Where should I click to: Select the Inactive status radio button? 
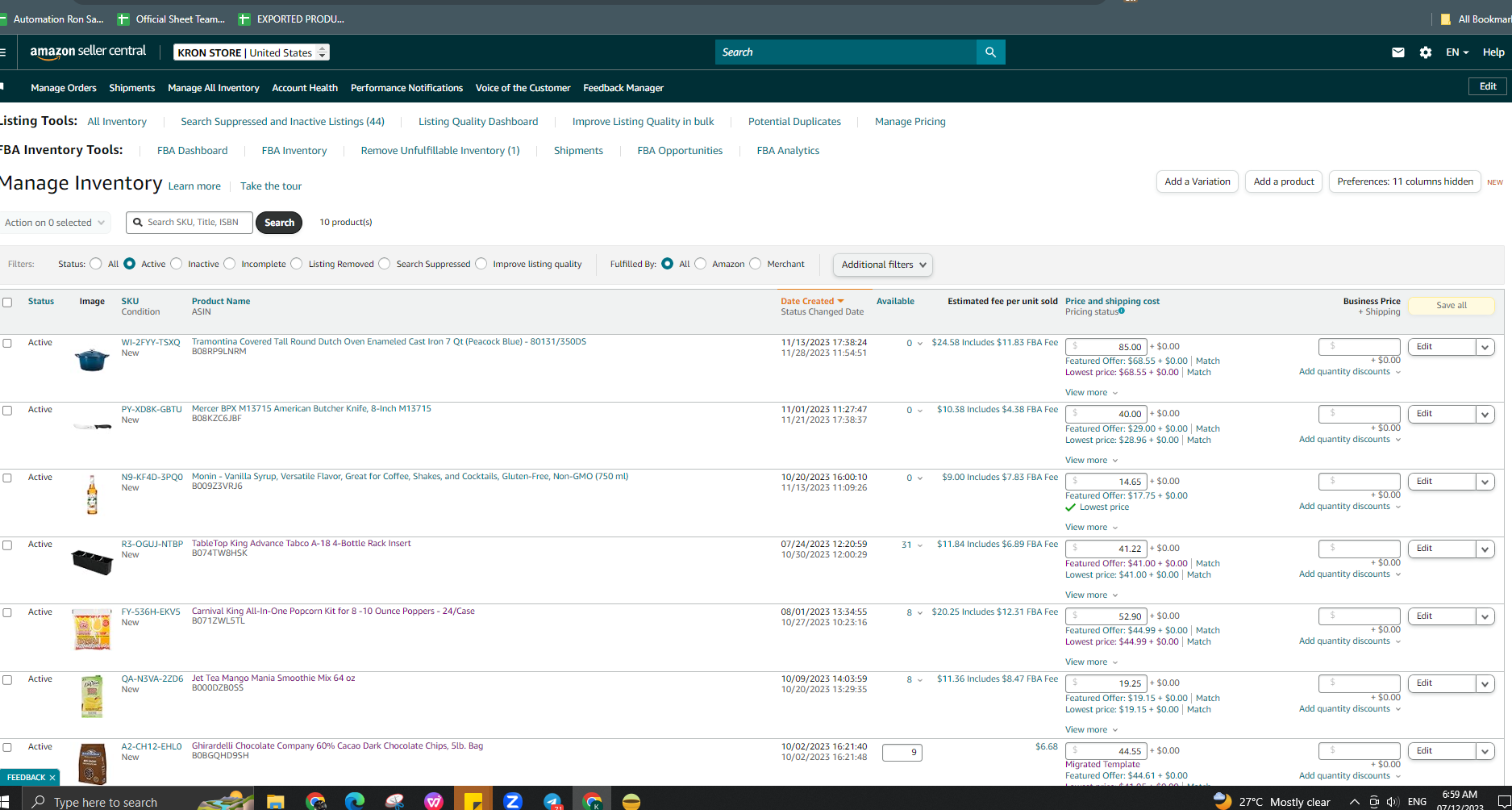[177, 264]
